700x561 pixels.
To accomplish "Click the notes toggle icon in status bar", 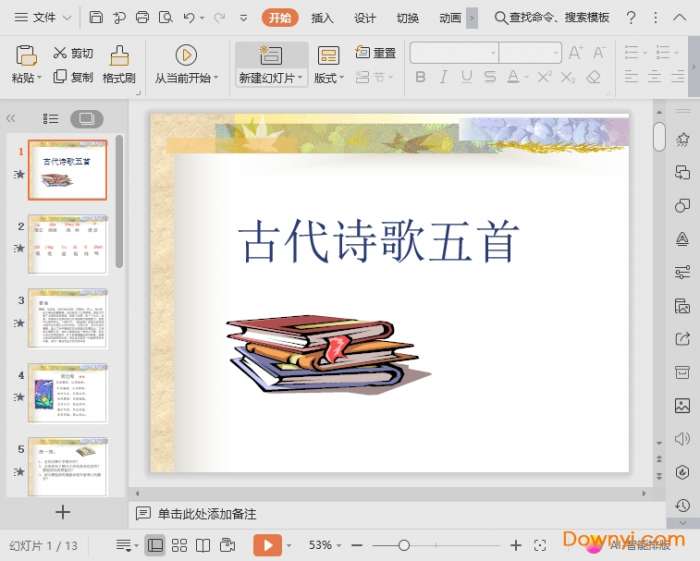I will point(124,545).
